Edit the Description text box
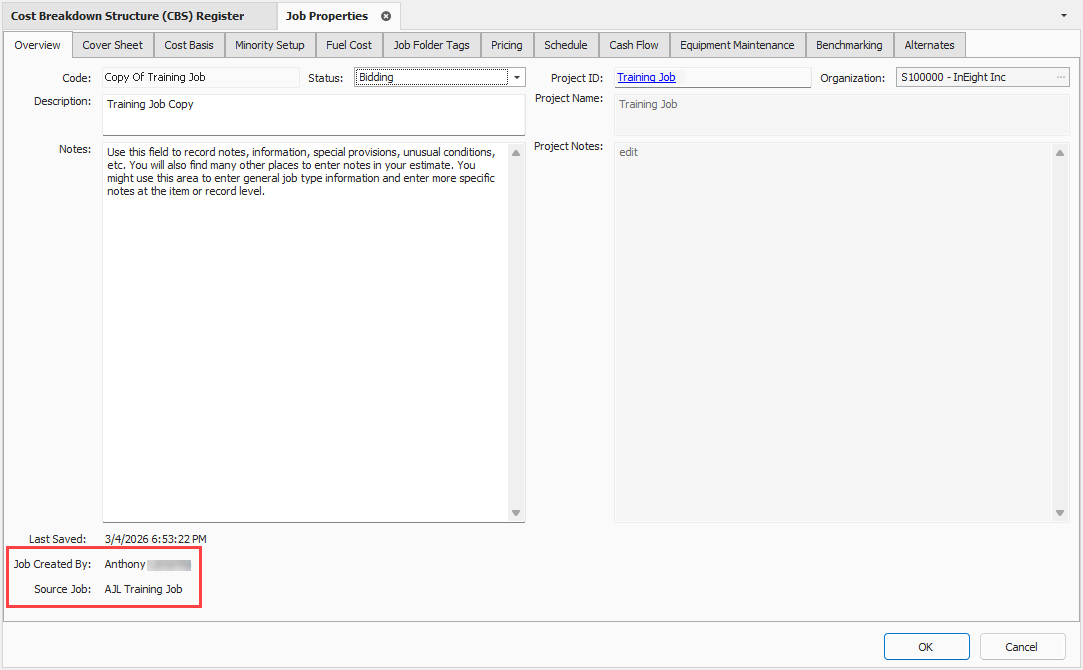Viewport: 1083px width, 670px height. tap(313, 114)
